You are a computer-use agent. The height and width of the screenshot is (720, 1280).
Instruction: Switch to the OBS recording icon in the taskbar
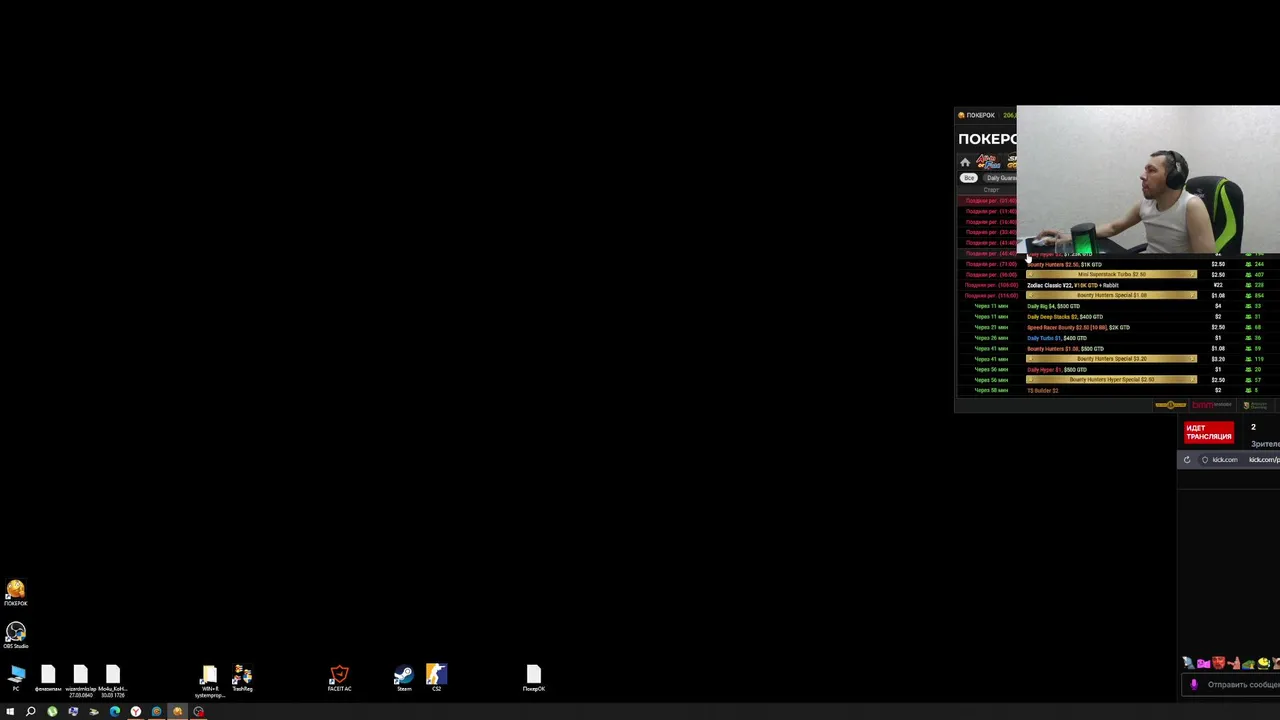198,712
